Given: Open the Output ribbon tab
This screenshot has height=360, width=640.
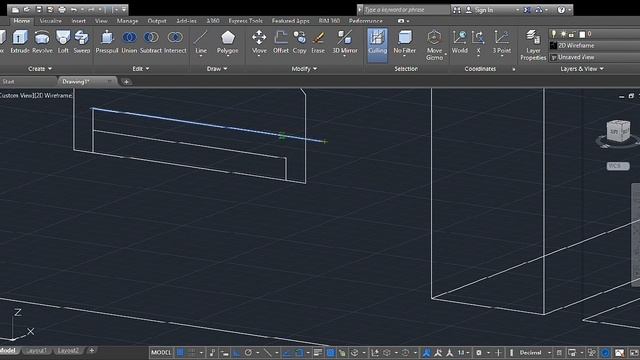Looking at the screenshot, I should (157, 20).
